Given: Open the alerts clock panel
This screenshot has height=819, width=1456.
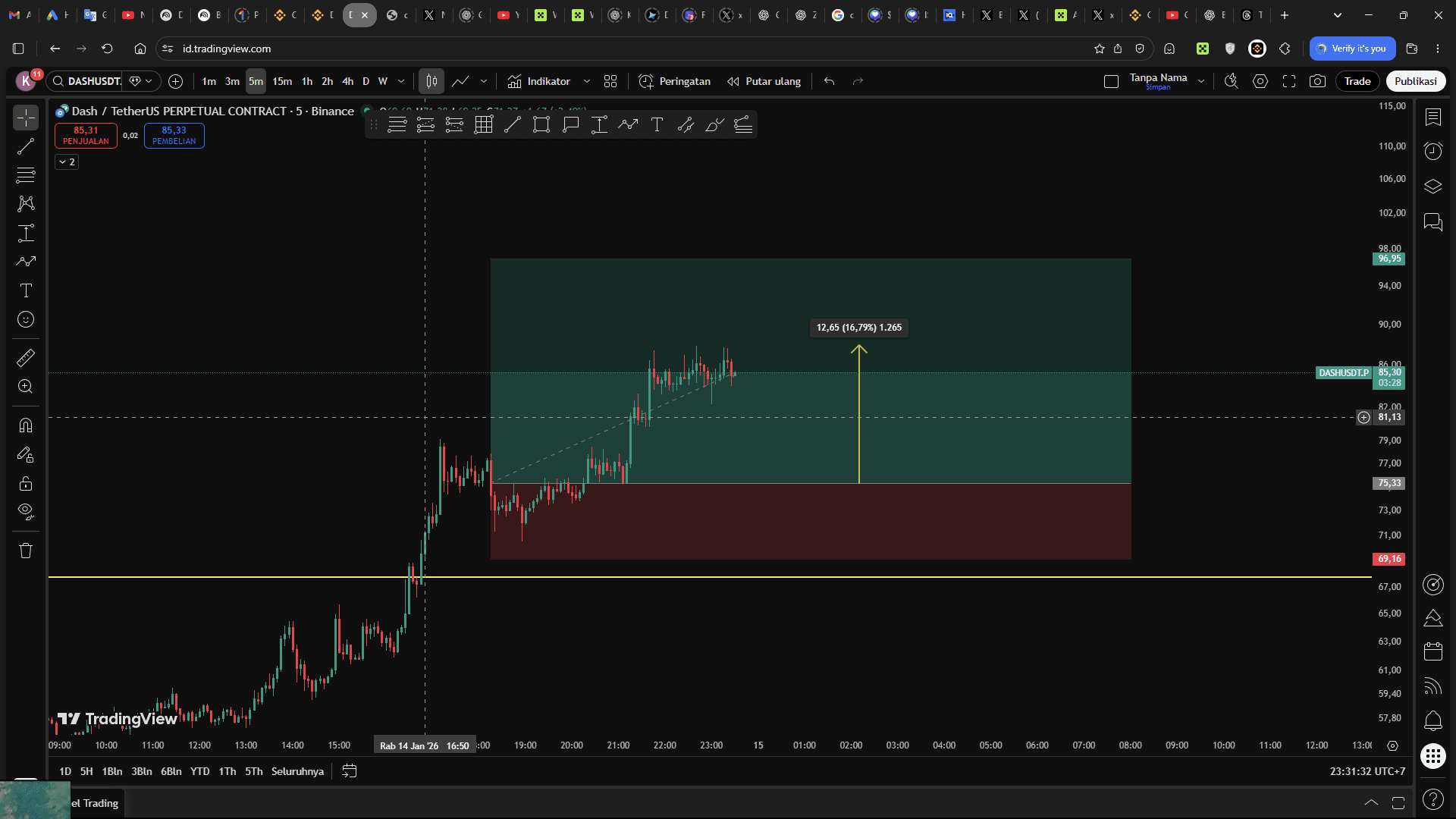Looking at the screenshot, I should (1432, 152).
